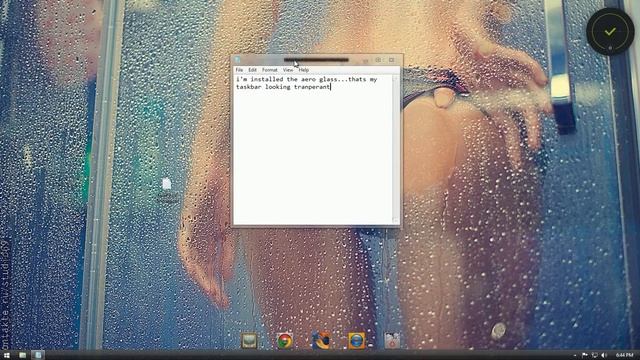Viewport: 640px width, 360px height.
Task: Open the Edit menu in Notepad
Action: [x=252, y=70]
